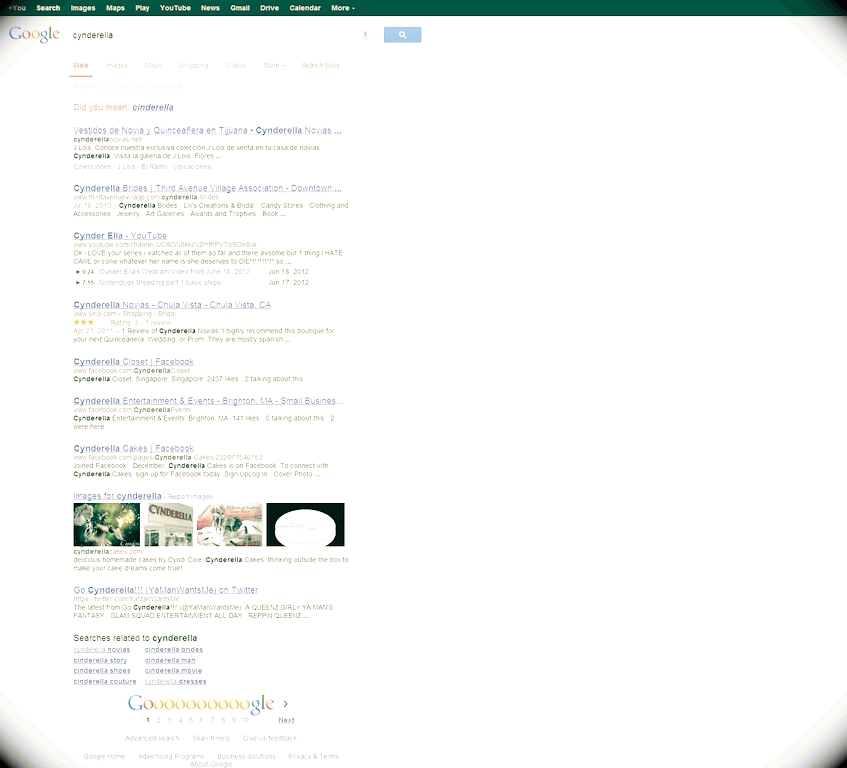Screen dimensions: 847x768
Task: Switch to the Images results tab
Action: (x=117, y=65)
